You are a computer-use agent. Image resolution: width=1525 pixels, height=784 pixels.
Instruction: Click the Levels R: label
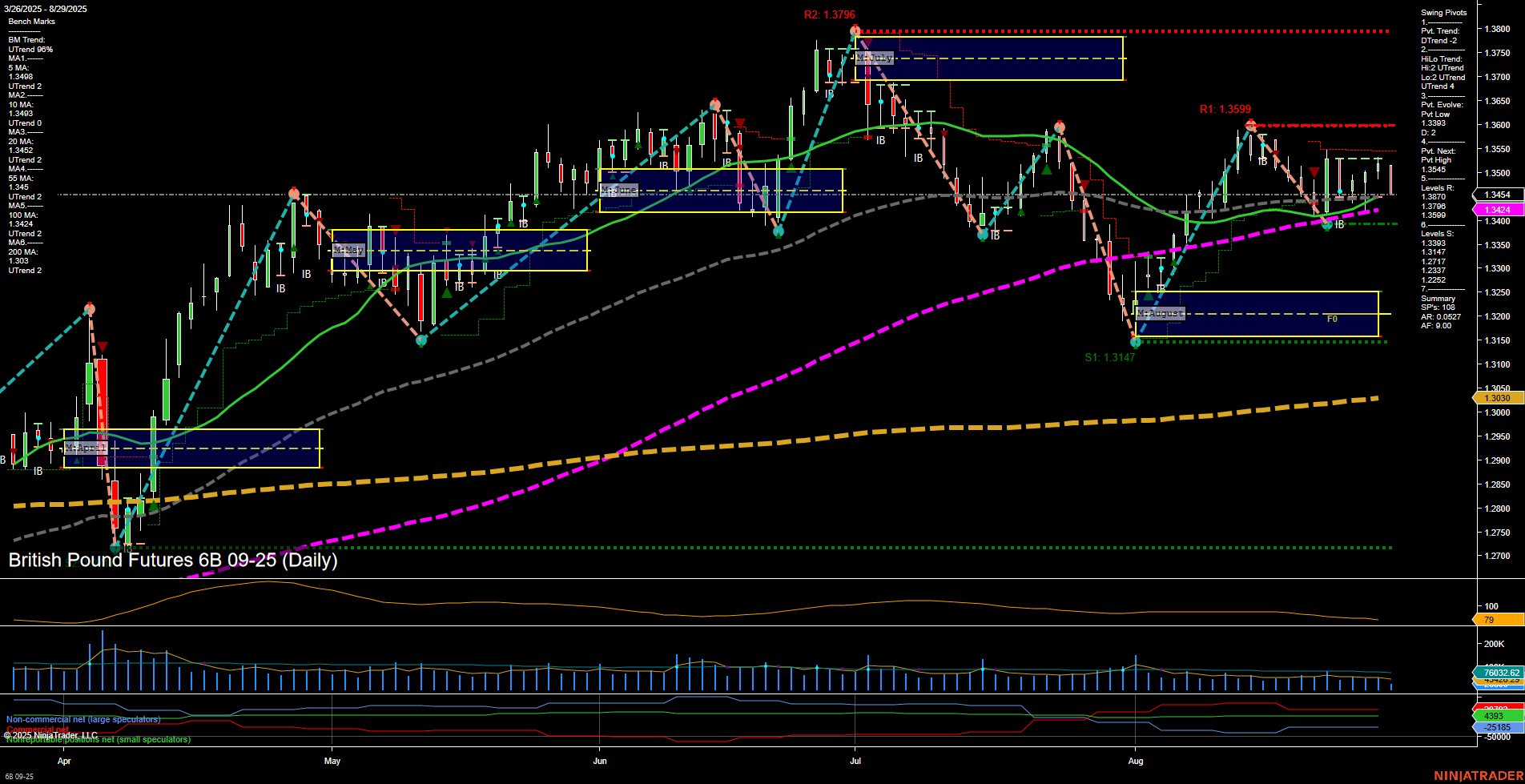click(x=1437, y=188)
